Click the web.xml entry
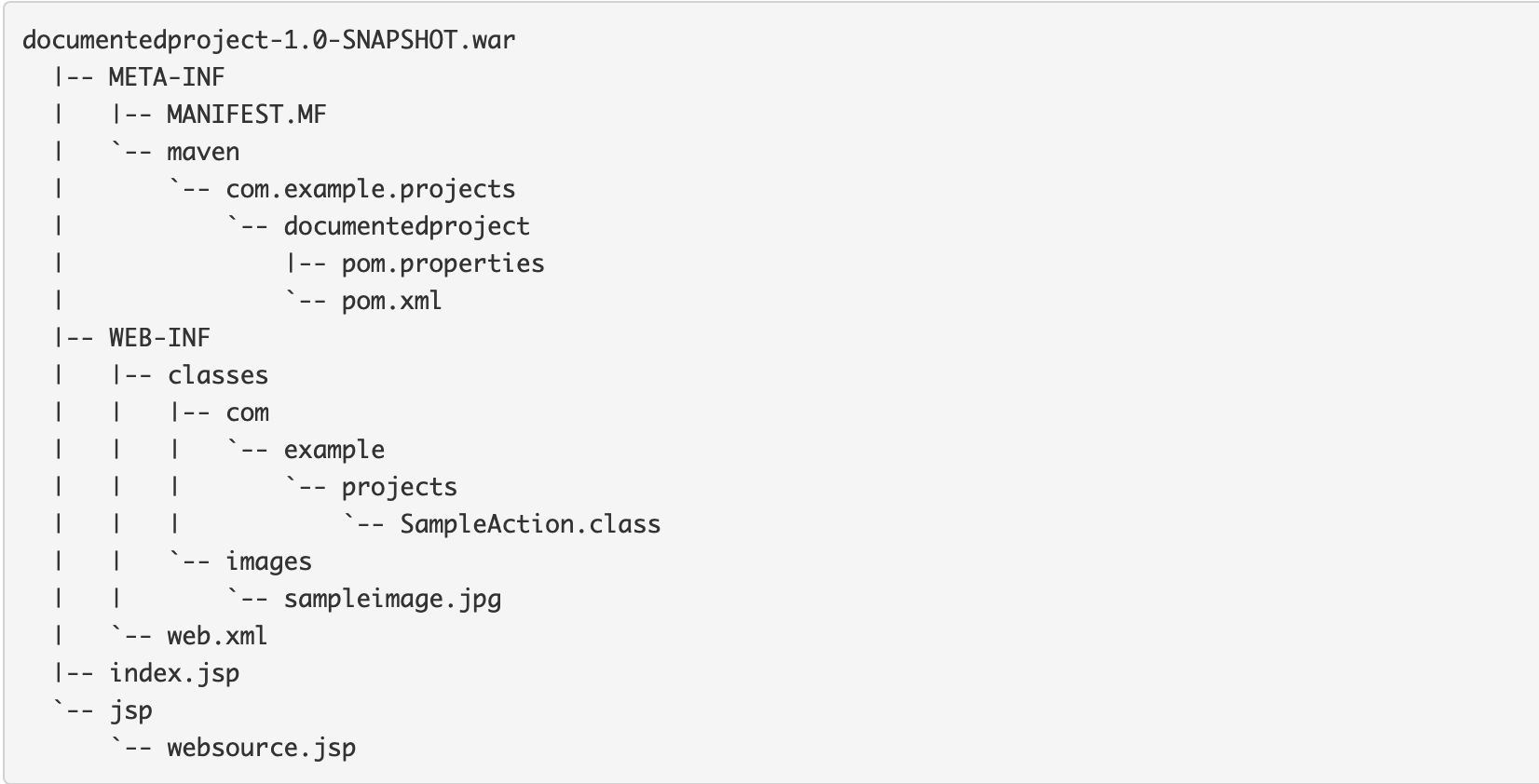 [x=217, y=636]
